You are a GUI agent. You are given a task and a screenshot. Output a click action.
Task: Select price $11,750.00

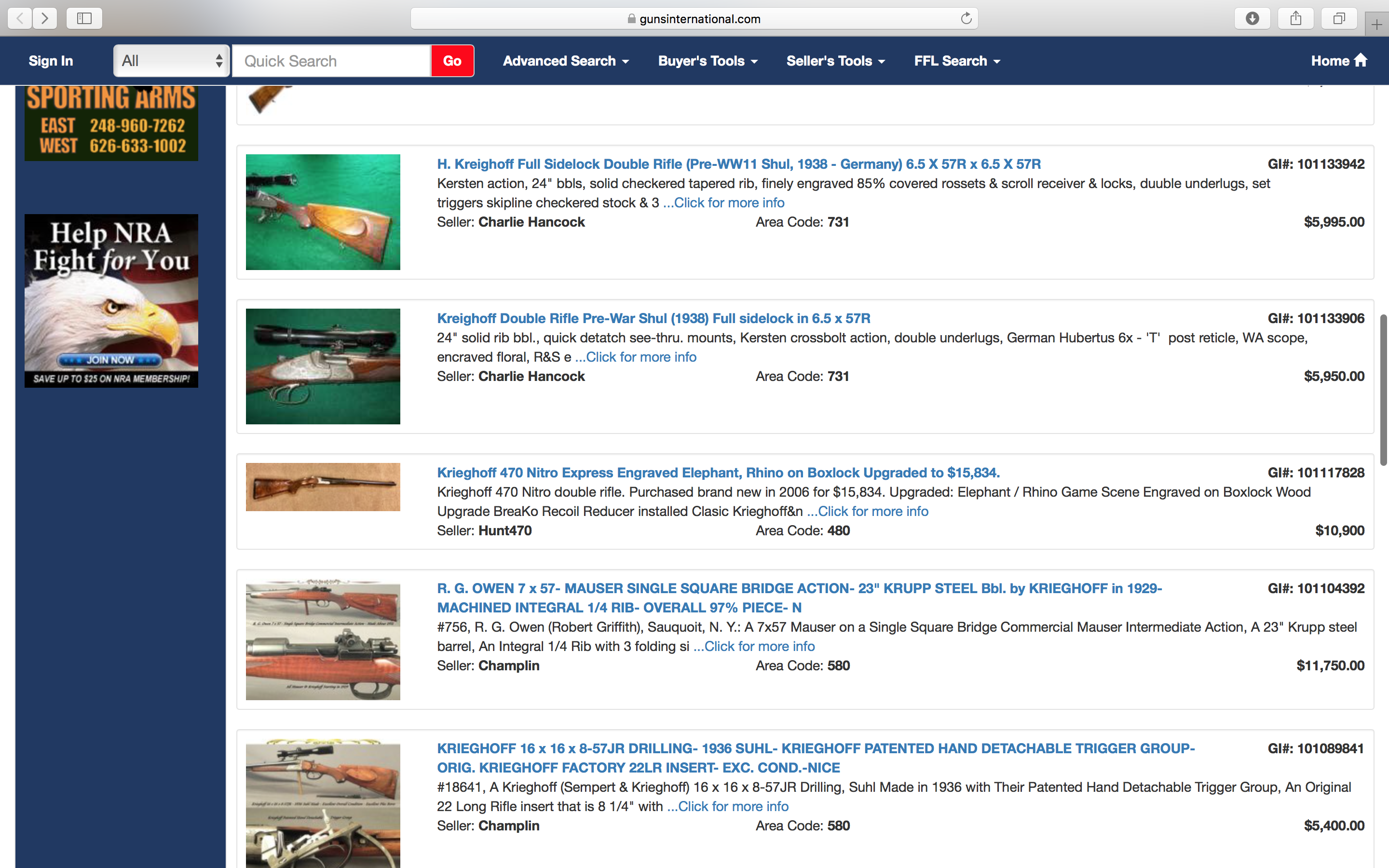pyautogui.click(x=1331, y=666)
